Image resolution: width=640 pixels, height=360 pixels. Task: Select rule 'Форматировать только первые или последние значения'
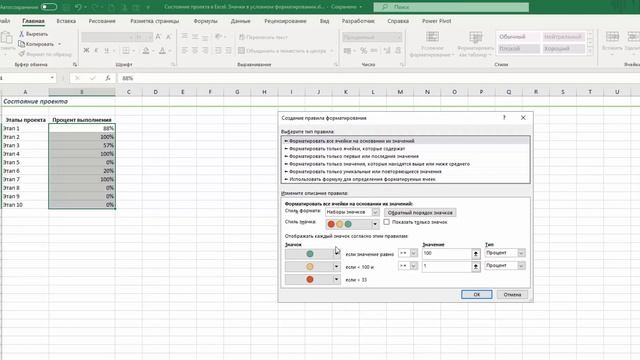[x=406, y=156]
